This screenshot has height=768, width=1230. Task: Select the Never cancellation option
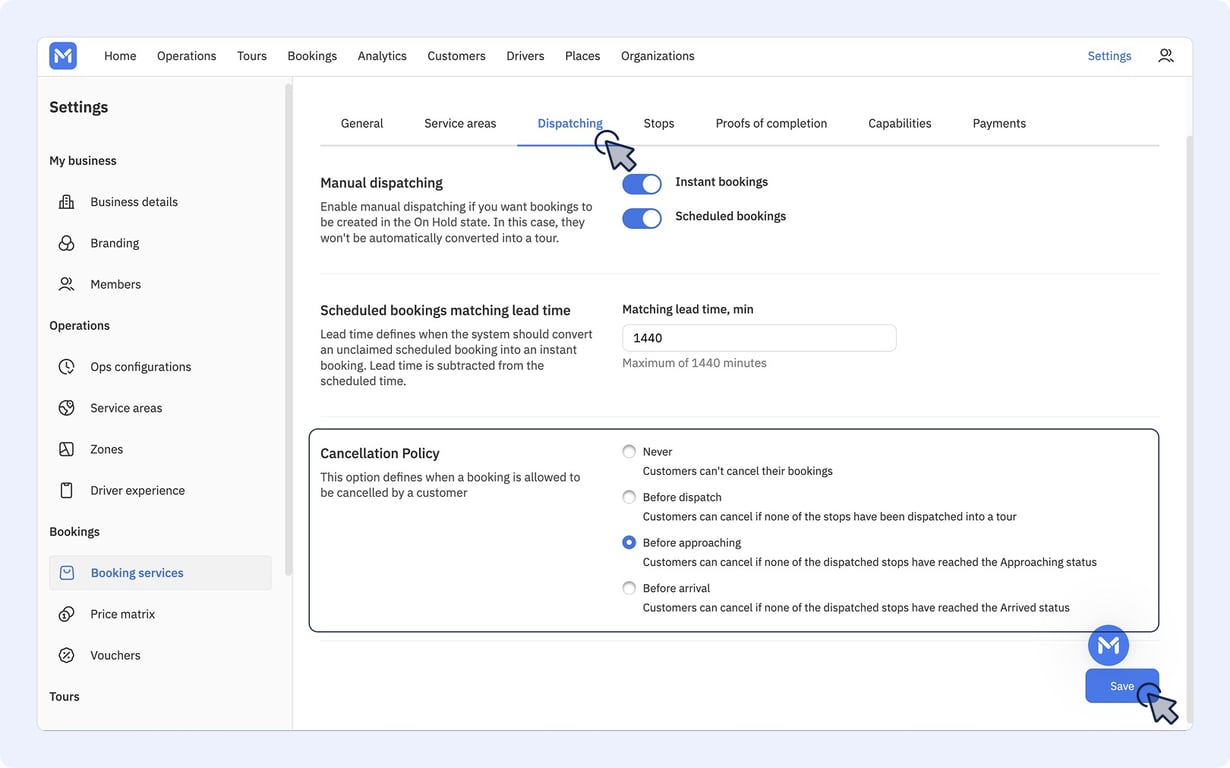pyautogui.click(x=629, y=452)
